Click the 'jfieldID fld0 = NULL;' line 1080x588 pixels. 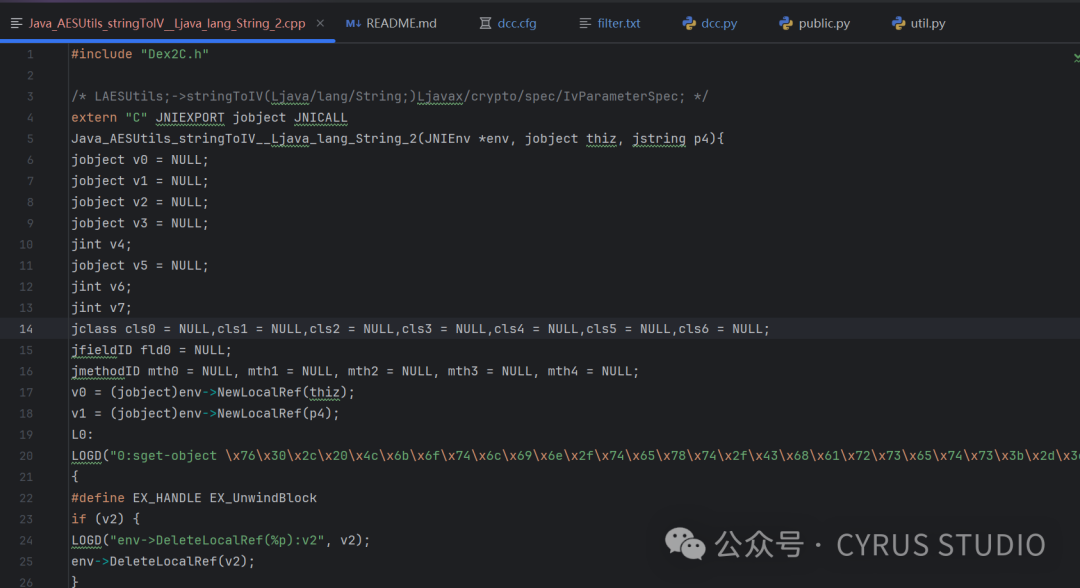tap(152, 350)
